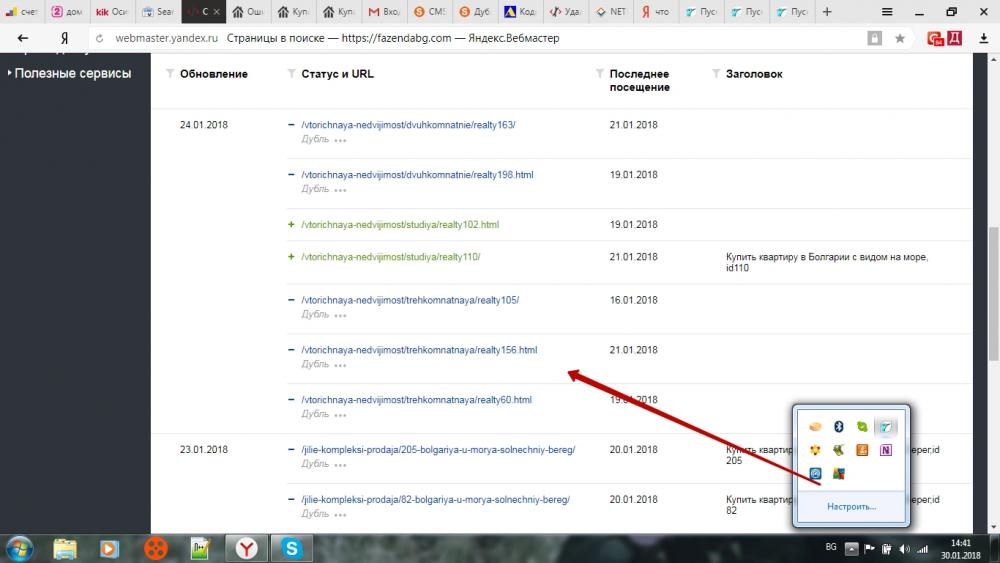Filter the Обновление column

(170, 74)
